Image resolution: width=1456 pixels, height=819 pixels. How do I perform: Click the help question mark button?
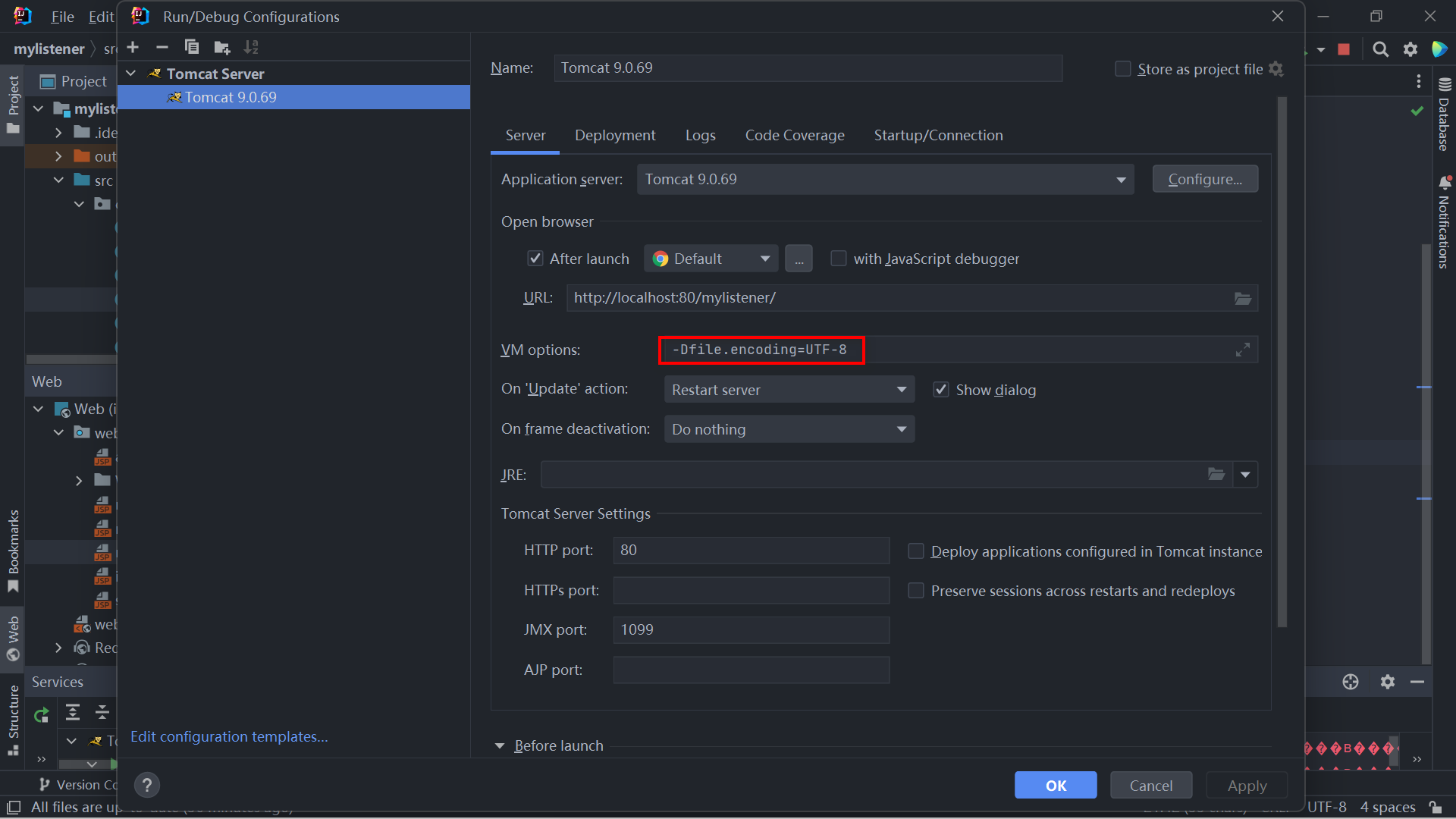pos(147,785)
